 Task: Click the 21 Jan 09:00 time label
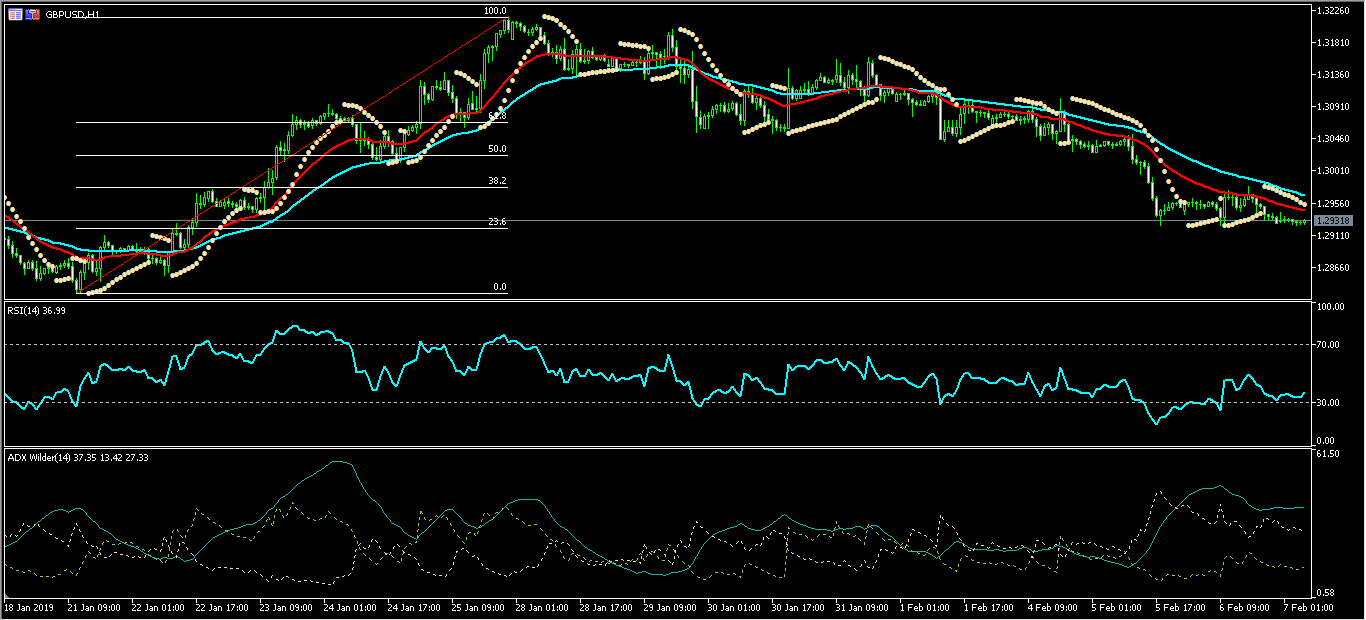92,607
